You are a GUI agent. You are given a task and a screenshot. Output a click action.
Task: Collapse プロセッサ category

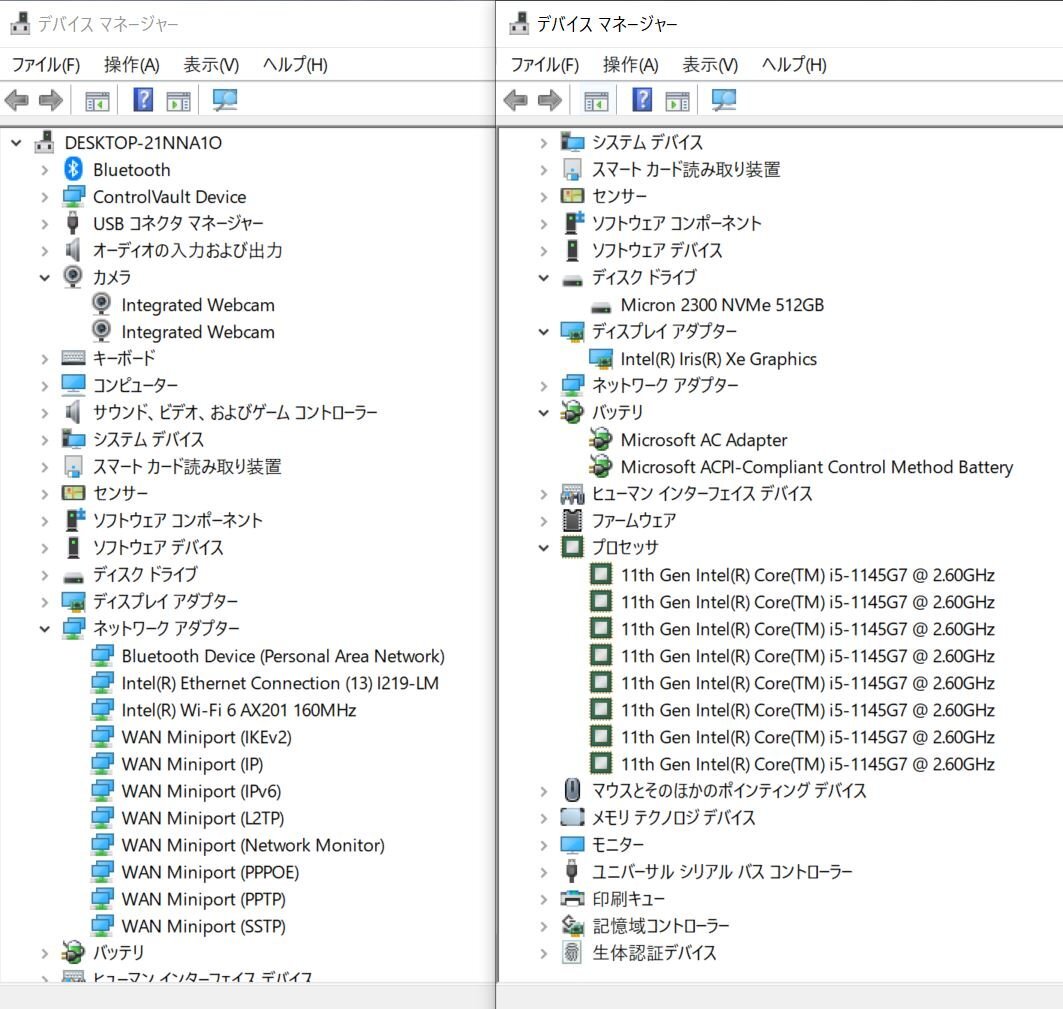544,547
